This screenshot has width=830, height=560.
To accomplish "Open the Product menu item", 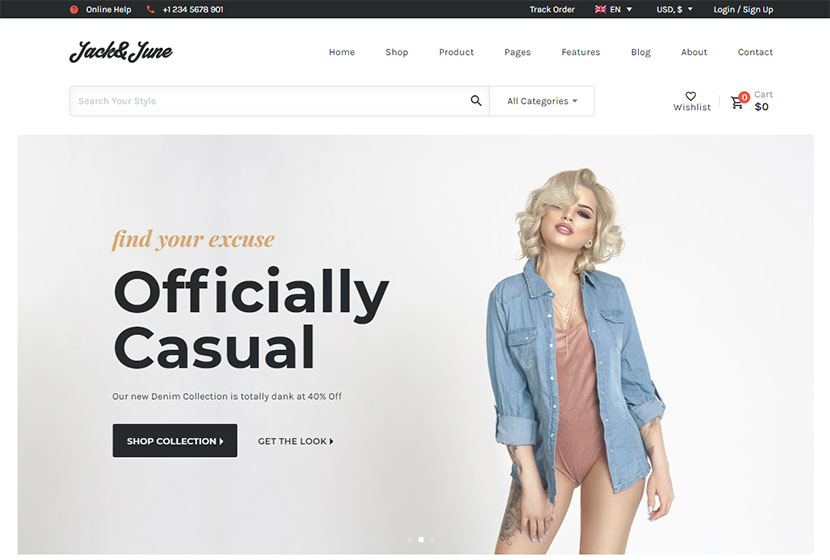I will [456, 52].
